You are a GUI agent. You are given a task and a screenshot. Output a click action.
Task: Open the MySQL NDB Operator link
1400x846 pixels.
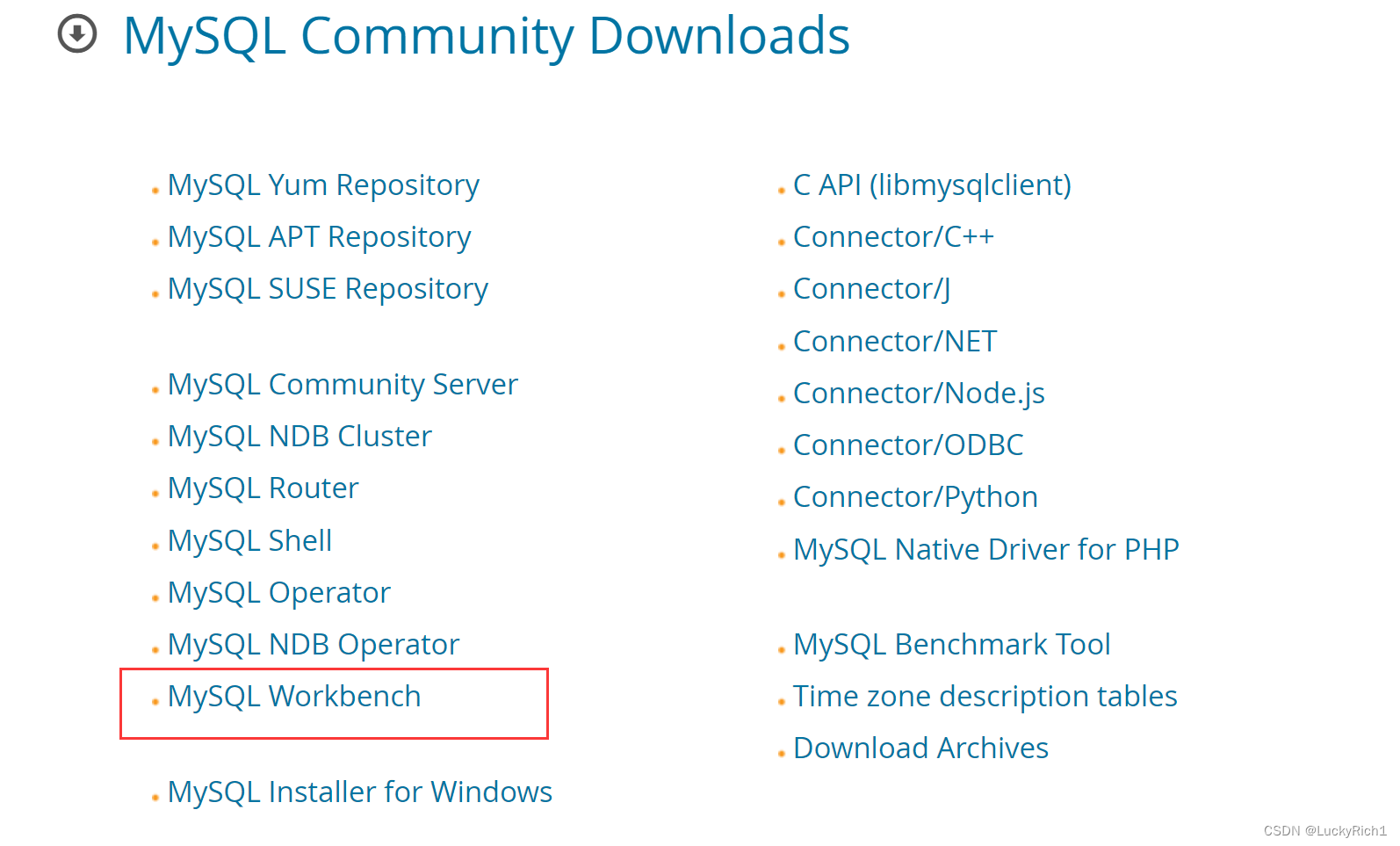click(x=314, y=645)
